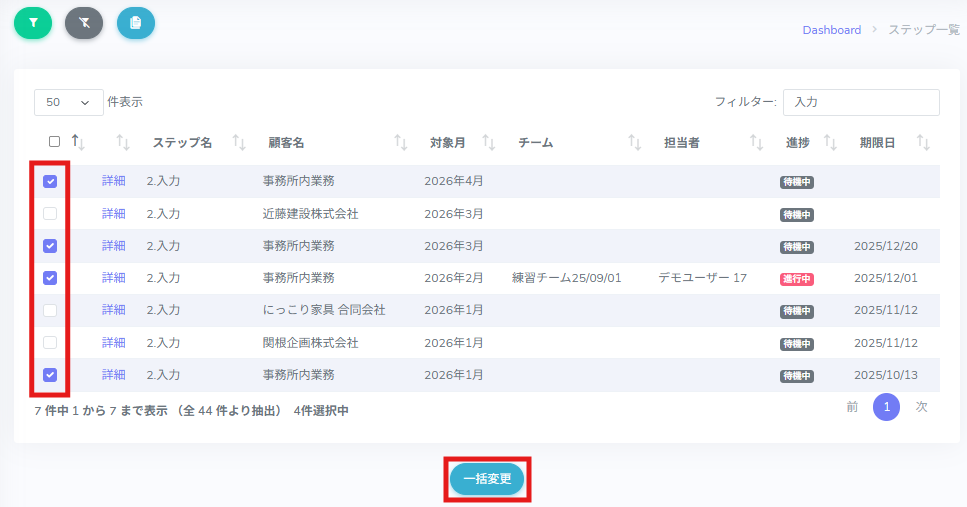This screenshot has height=507, width=967.
Task: Sort table by 担当者 column arrows
Action: 757,143
